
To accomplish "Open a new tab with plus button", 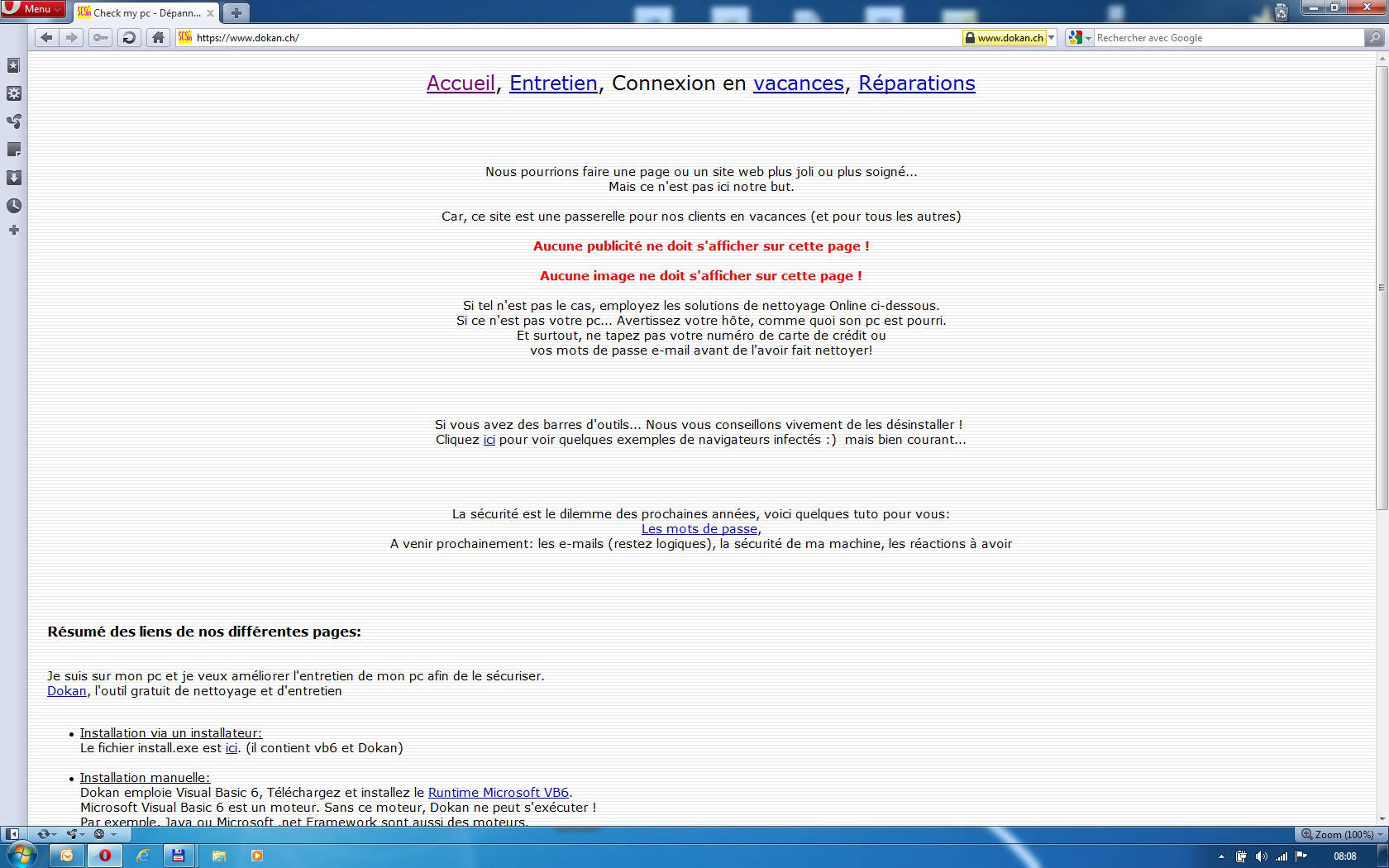I will (x=236, y=13).
